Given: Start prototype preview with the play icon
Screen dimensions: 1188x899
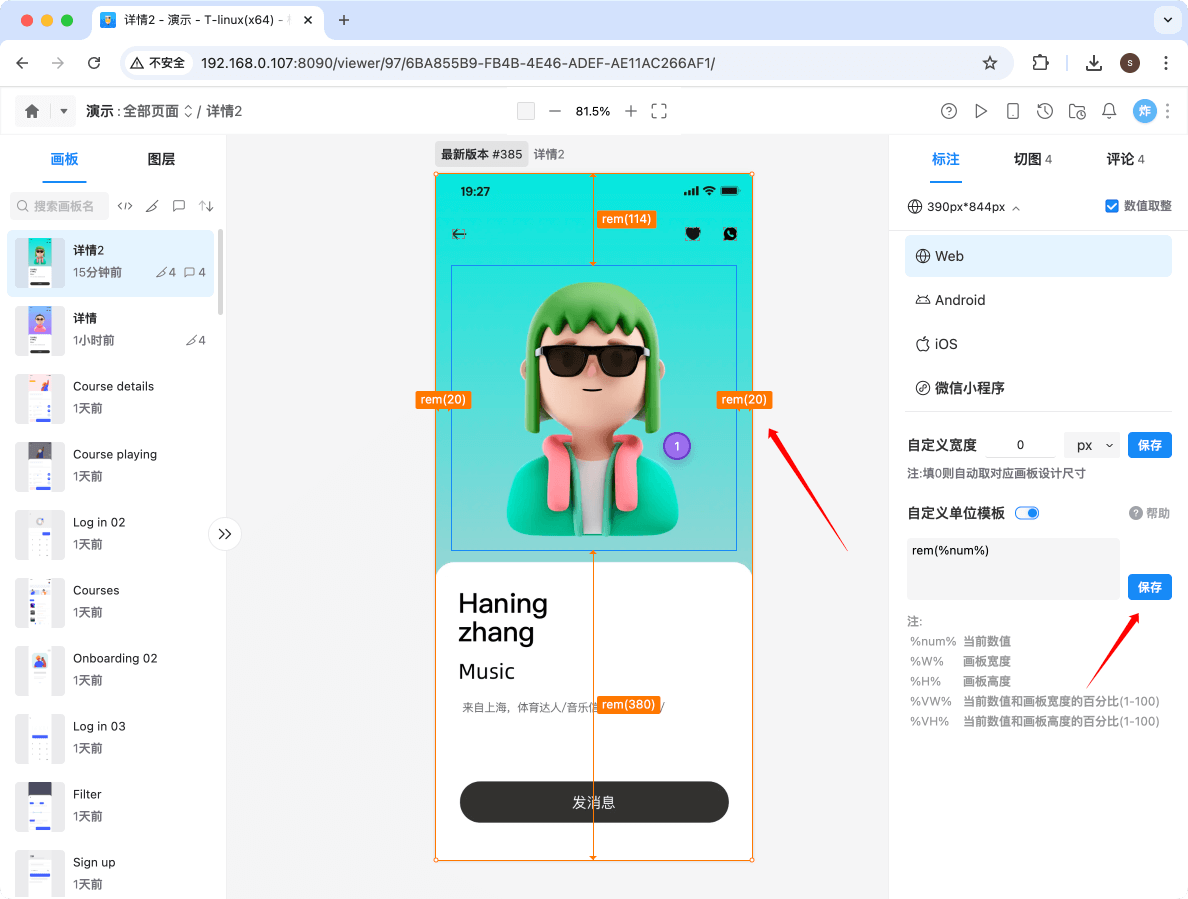Looking at the screenshot, I should pos(981,111).
